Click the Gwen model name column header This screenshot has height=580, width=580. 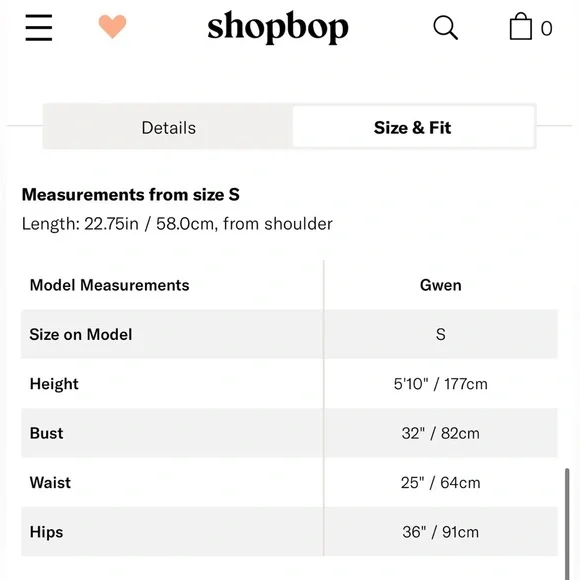(x=441, y=285)
